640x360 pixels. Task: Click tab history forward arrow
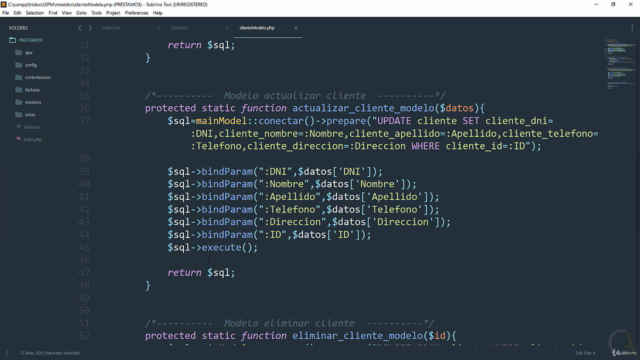[x=90, y=28]
